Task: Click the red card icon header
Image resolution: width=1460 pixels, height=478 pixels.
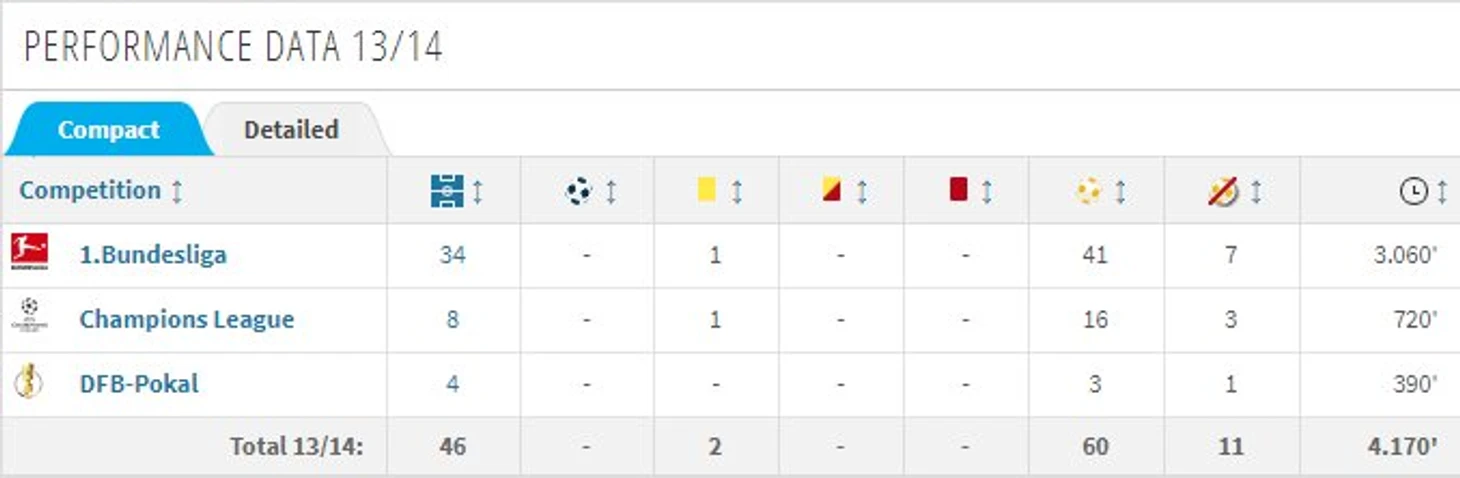Action: tap(958, 189)
